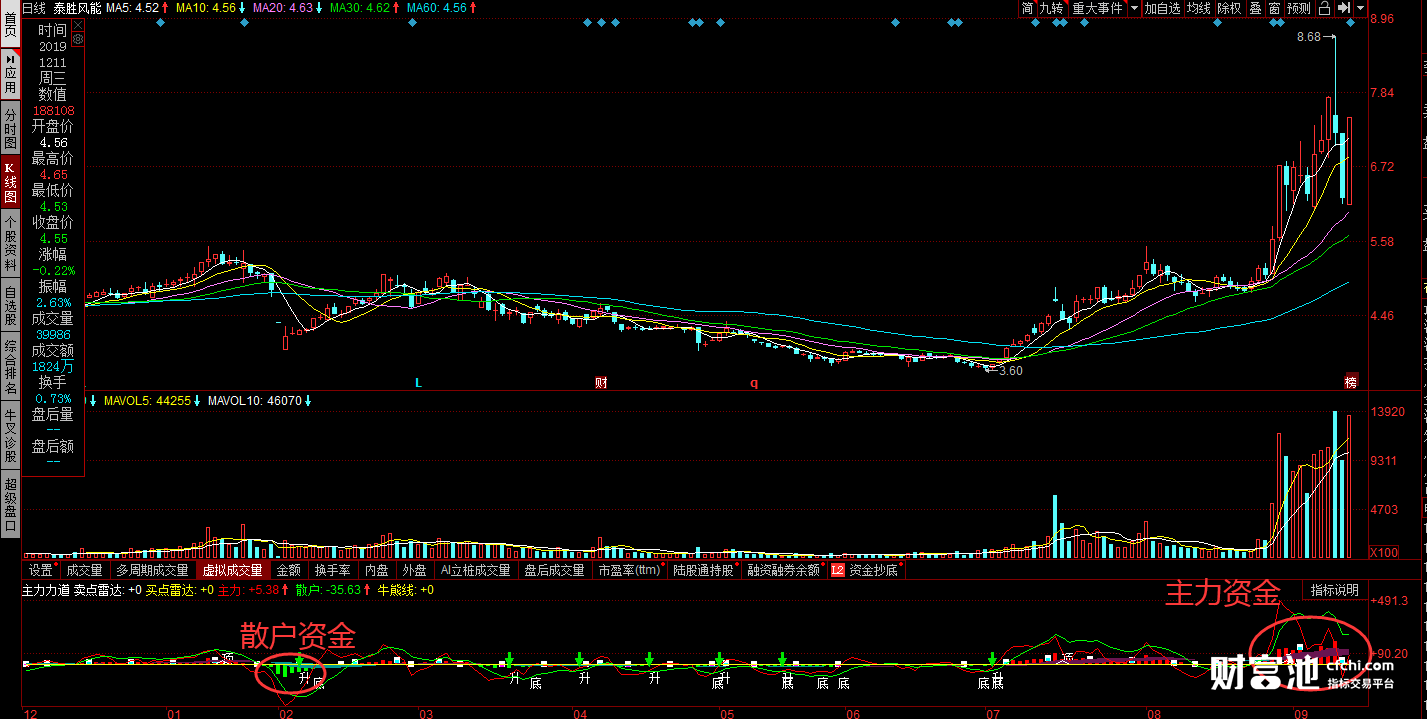Expand the 重大事件 dropdown arrow
The height and width of the screenshot is (719, 1427).
1133,8
